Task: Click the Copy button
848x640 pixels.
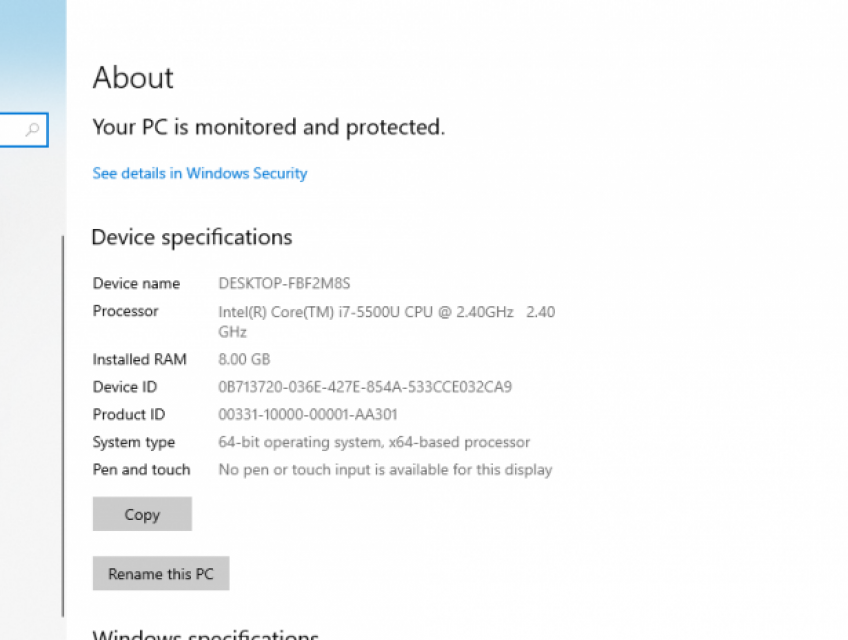Action: tap(142, 513)
